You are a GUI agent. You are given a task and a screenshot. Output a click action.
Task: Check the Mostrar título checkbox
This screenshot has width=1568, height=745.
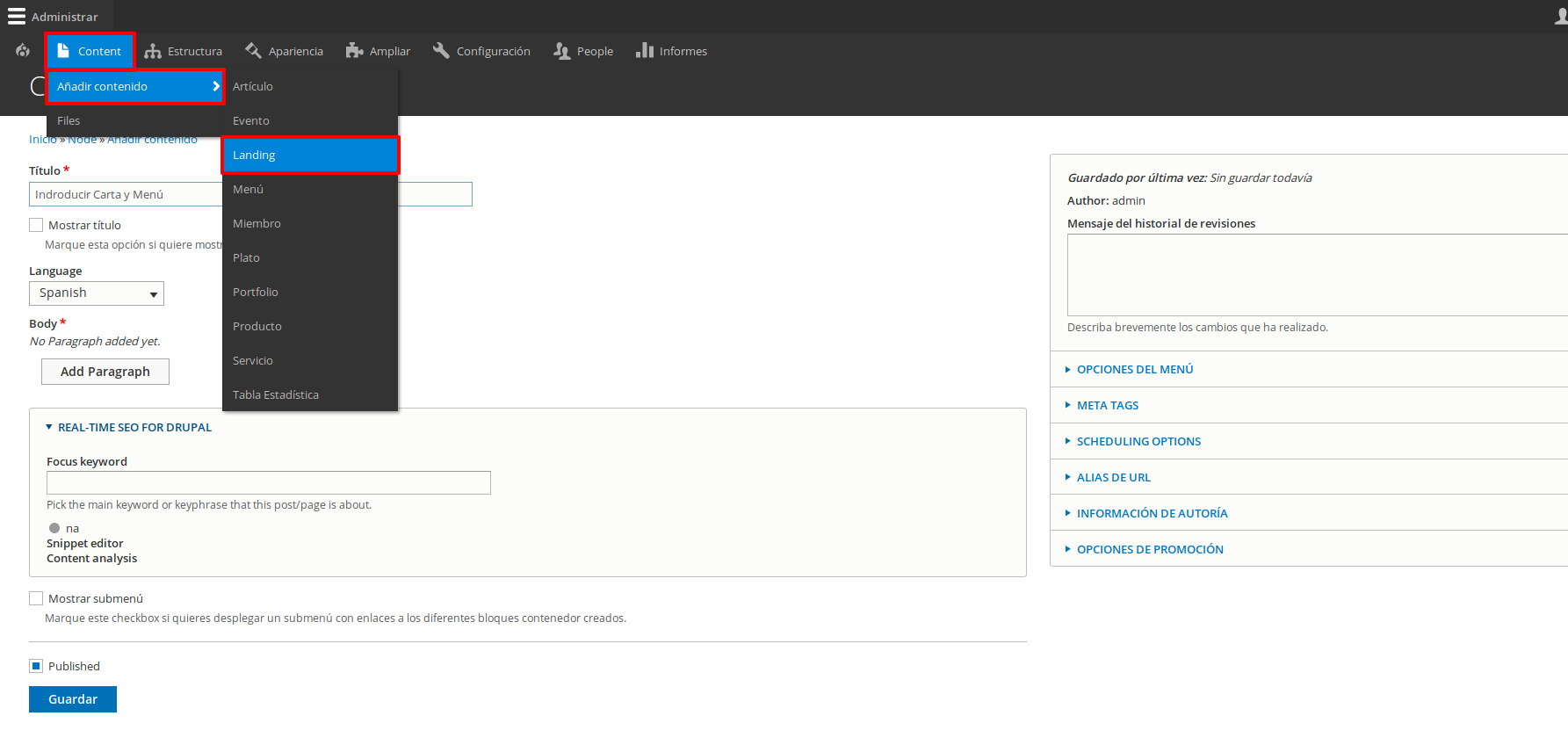click(36, 225)
